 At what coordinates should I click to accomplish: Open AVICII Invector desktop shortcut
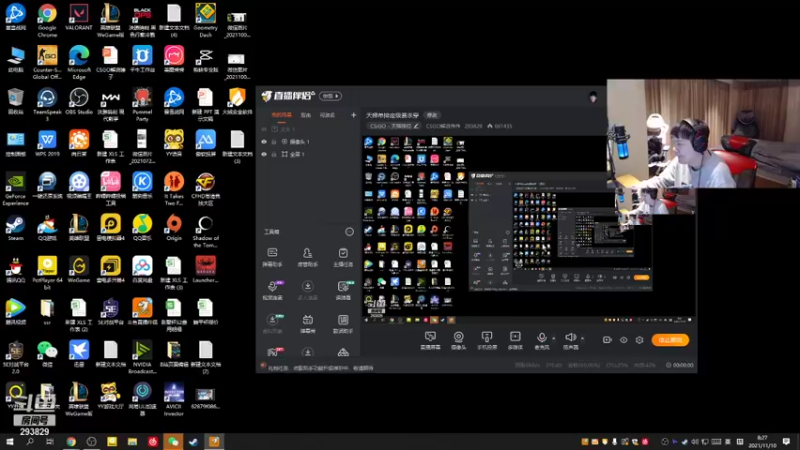(173, 399)
